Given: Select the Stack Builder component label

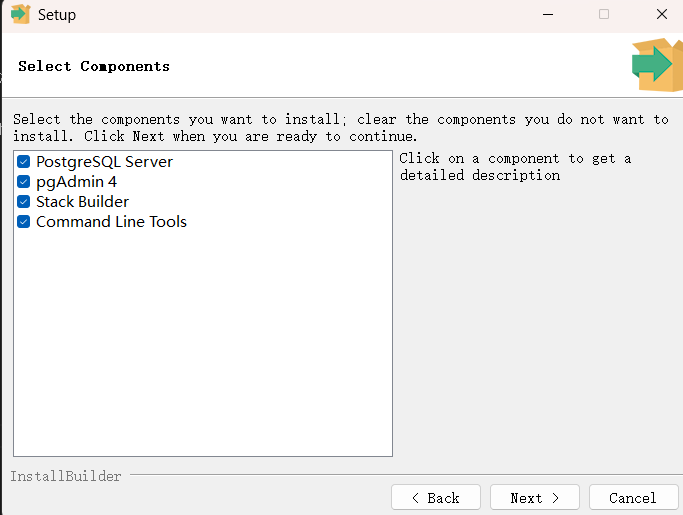Looking at the screenshot, I should point(82,202).
